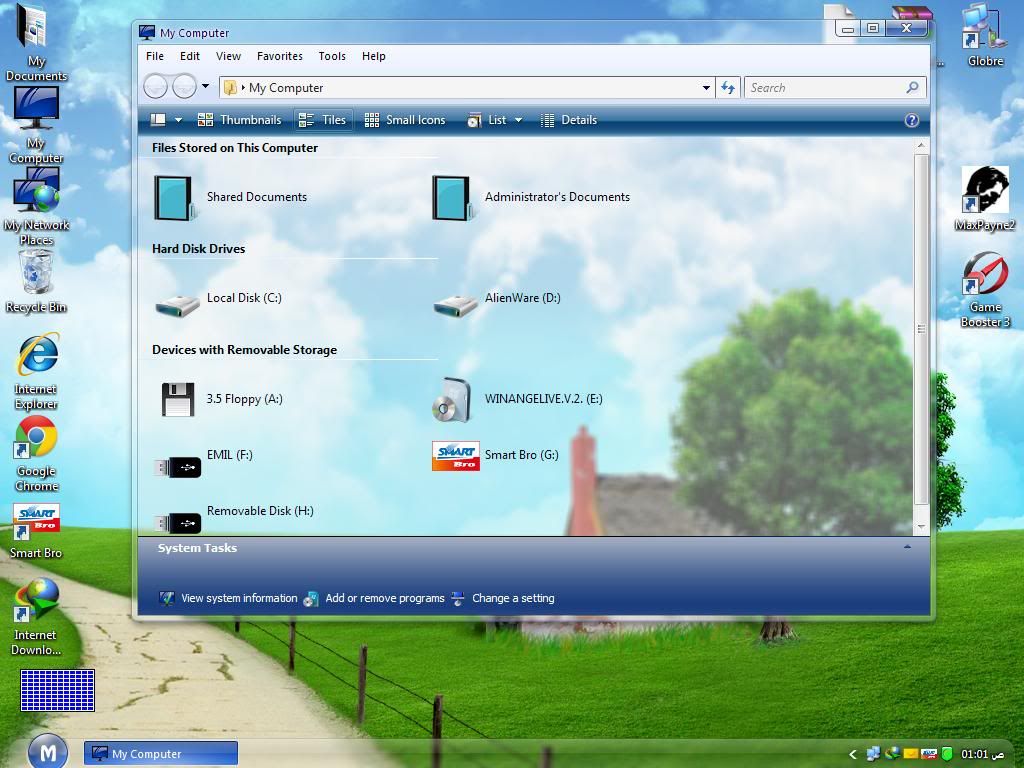Open the File menu
The height and width of the screenshot is (768, 1024).
point(155,56)
